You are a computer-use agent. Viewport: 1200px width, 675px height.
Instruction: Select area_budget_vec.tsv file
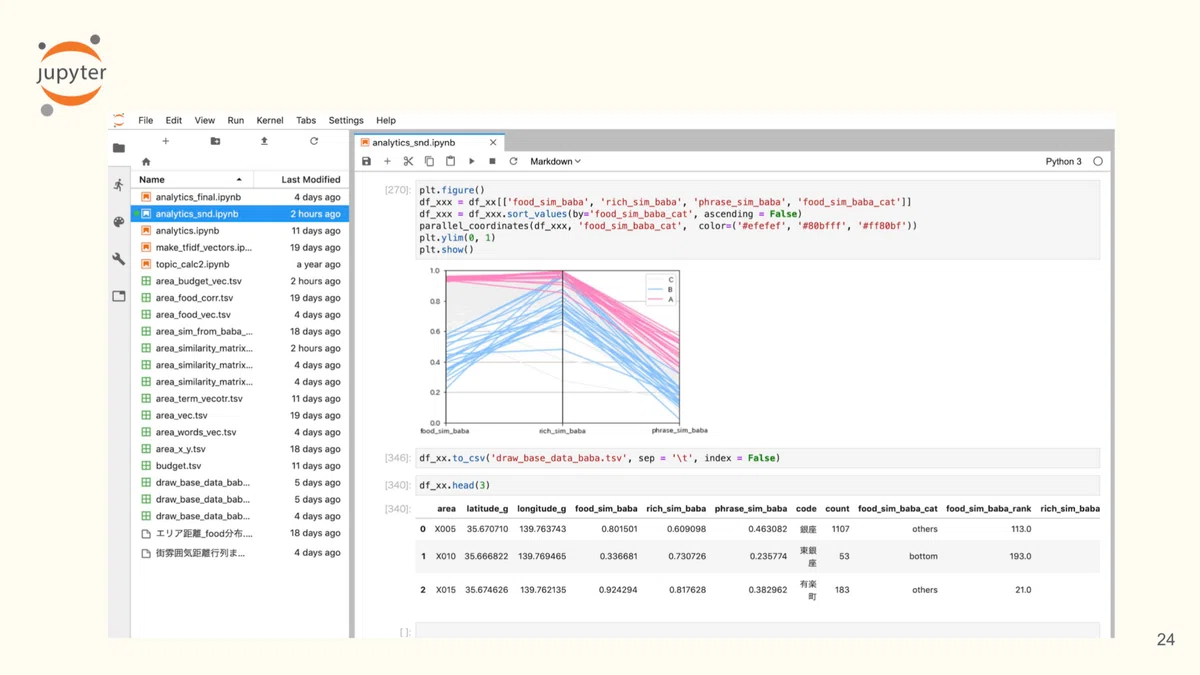[x=240, y=281]
